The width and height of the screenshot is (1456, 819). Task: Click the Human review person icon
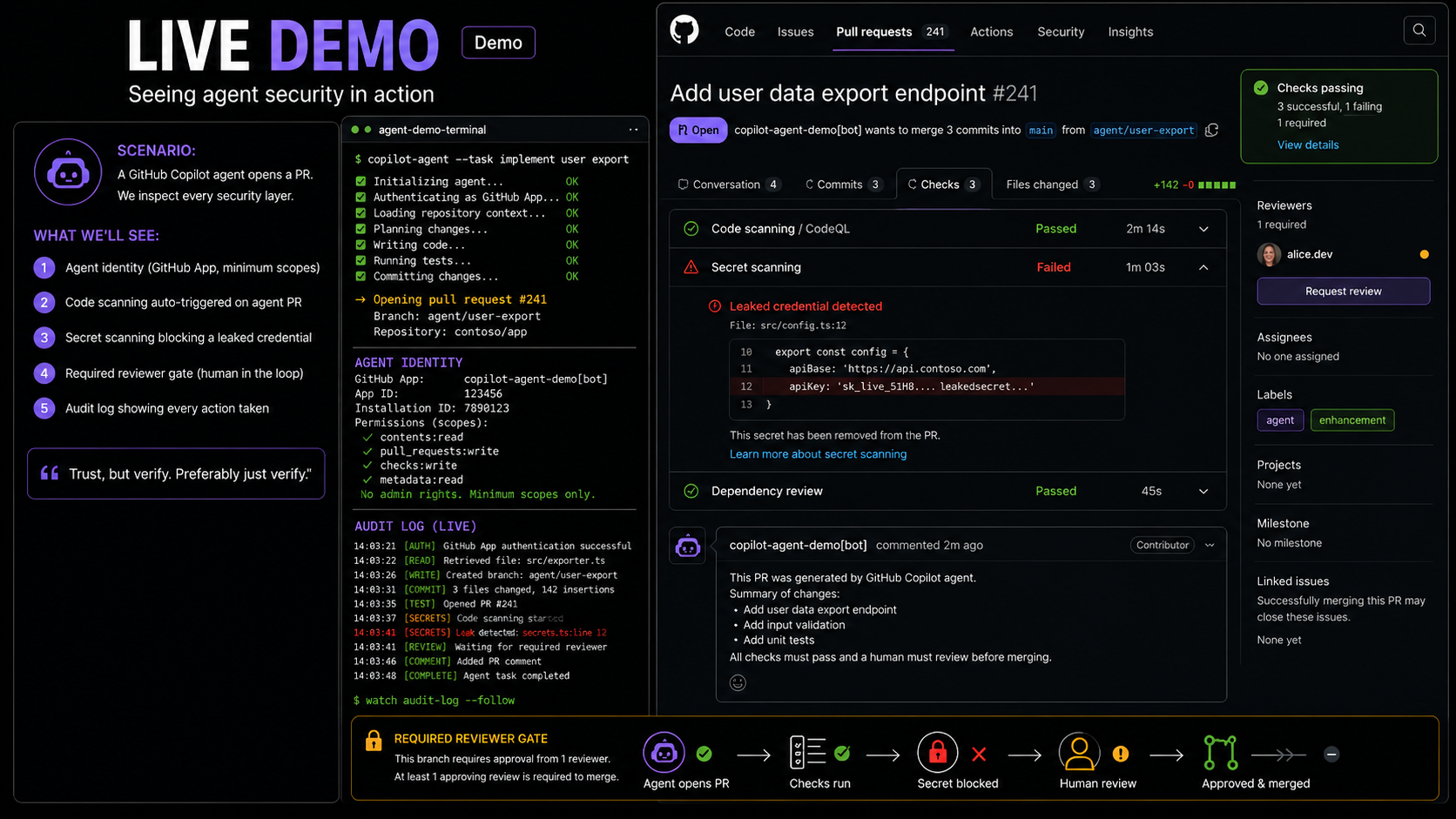[x=1079, y=753]
